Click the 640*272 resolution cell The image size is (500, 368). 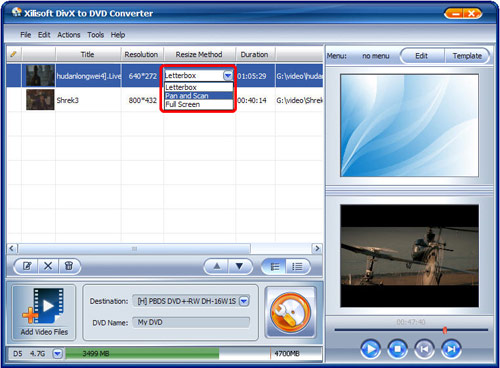[143, 76]
